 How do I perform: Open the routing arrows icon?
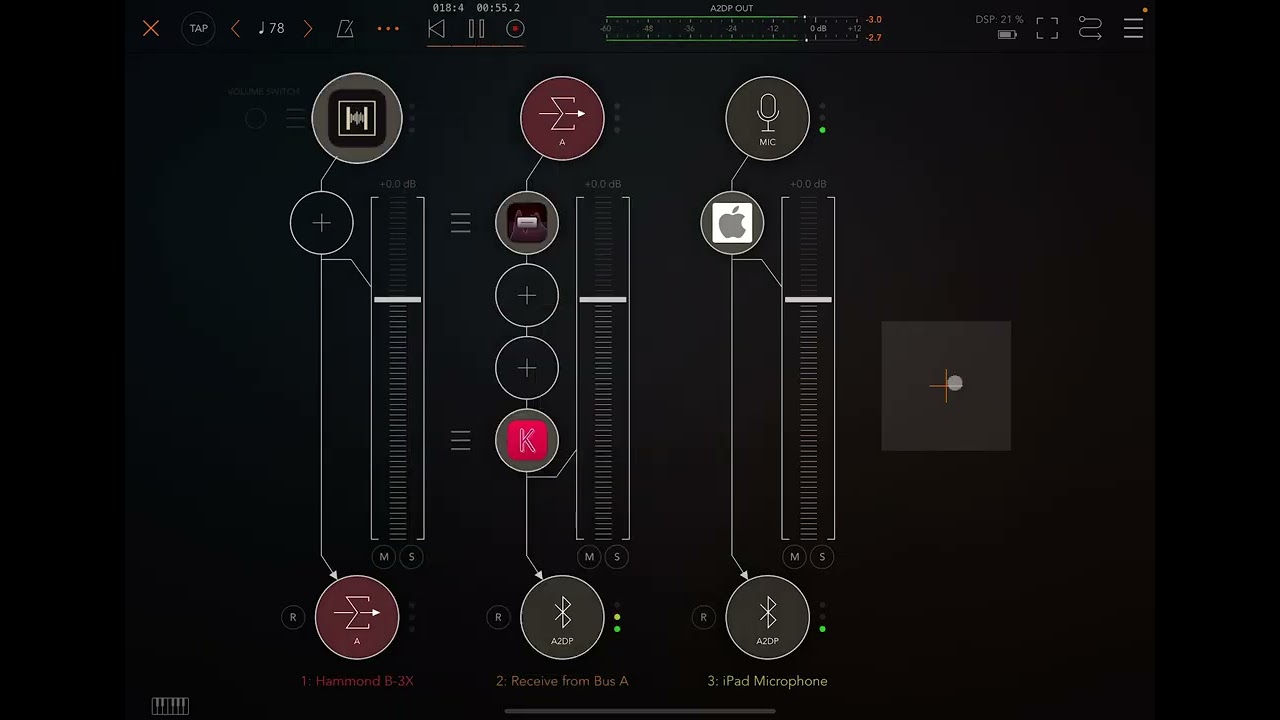[1090, 28]
